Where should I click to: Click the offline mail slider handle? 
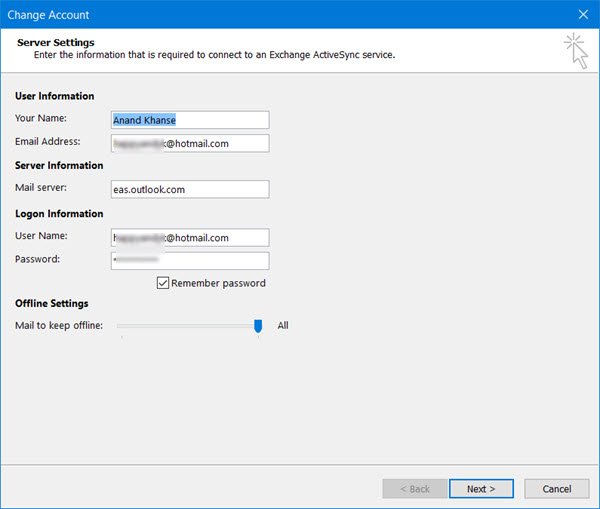258,326
